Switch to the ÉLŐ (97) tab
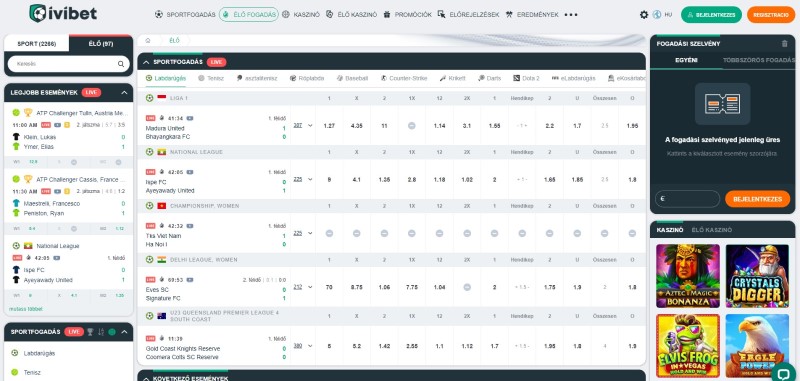This screenshot has width=800, height=381. pos(101,44)
